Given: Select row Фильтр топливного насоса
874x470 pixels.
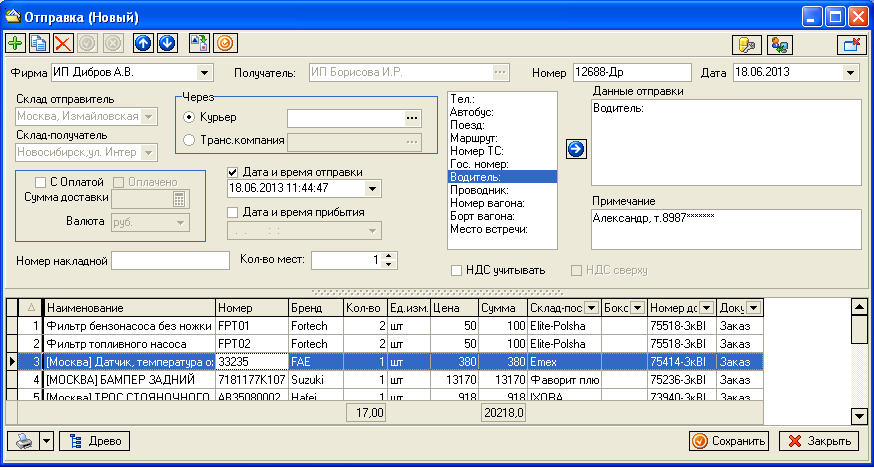Looking at the screenshot, I should pos(390,344).
